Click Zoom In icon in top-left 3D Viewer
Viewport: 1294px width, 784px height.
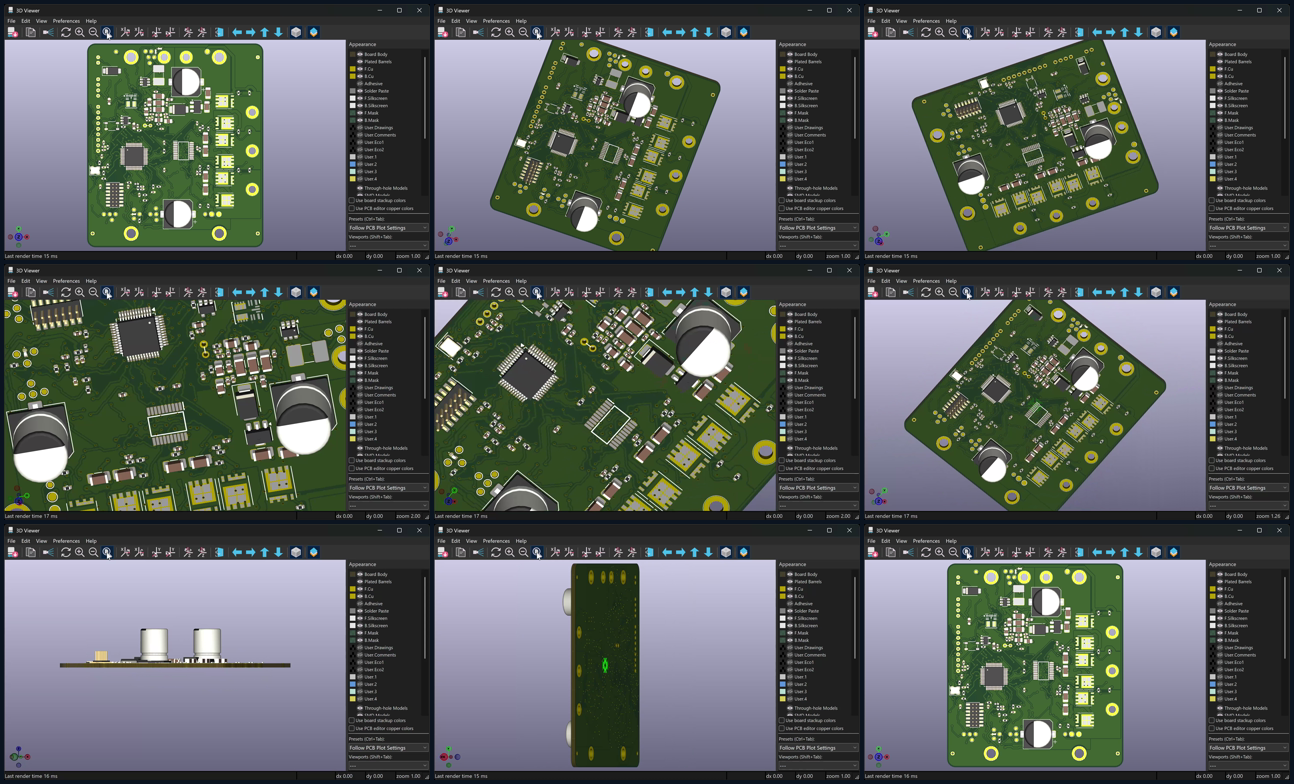coord(80,32)
